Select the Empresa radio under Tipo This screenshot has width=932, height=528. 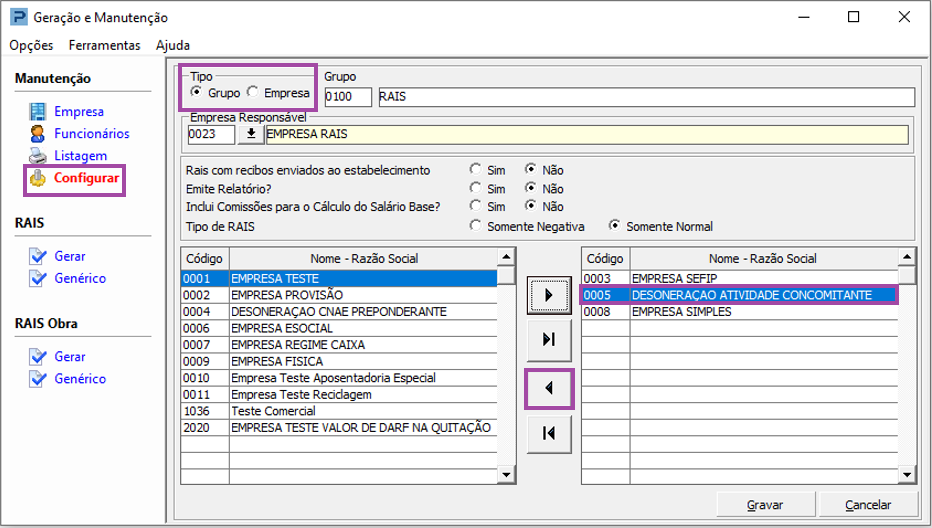pos(253,92)
